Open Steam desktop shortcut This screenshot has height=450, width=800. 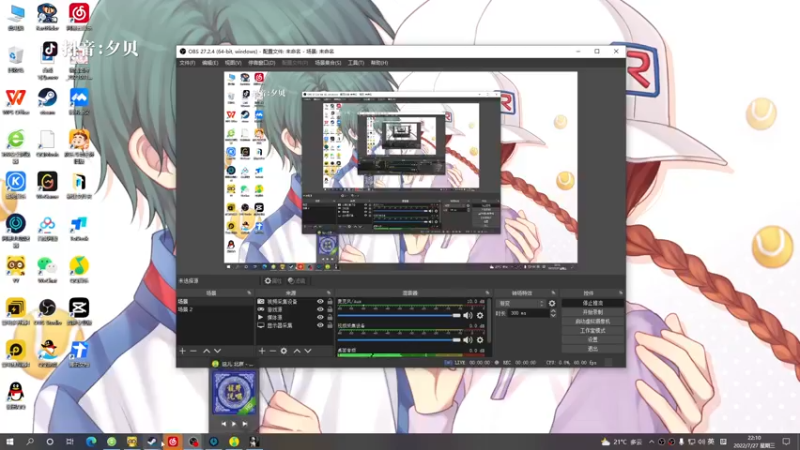click(x=47, y=101)
